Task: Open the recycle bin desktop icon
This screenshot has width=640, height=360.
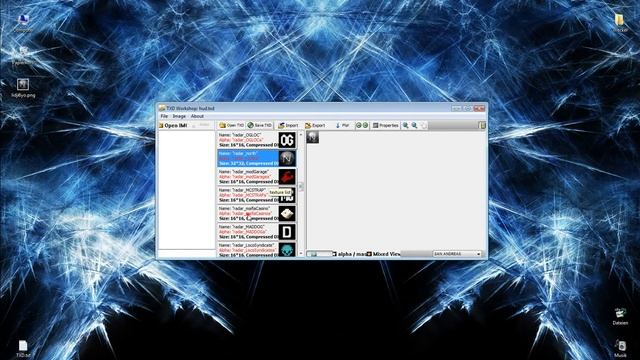Action: coord(23,56)
